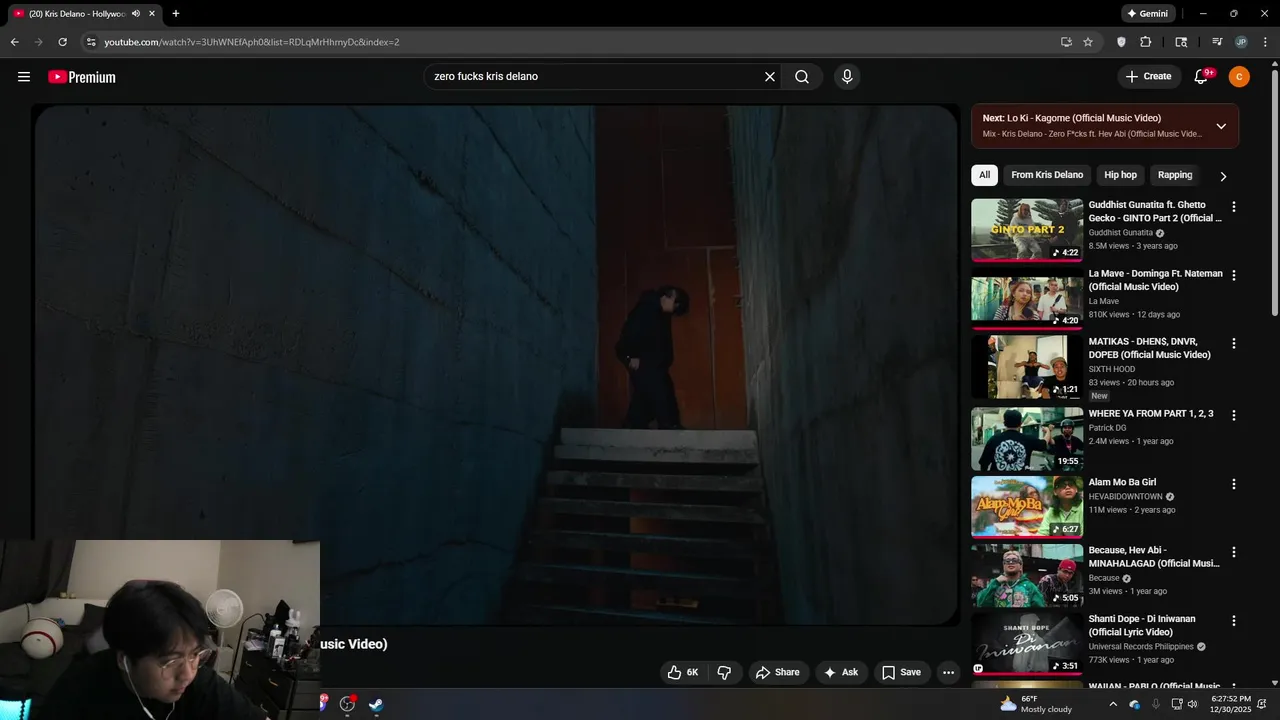Image resolution: width=1280 pixels, height=720 pixels.
Task: Submit search with magnifier button
Action: (802, 77)
